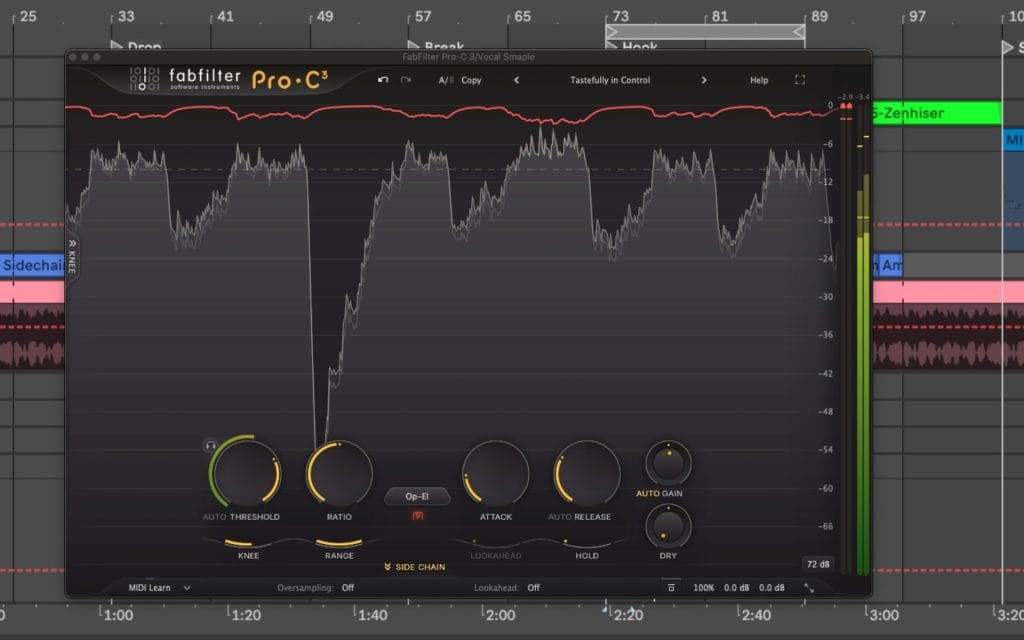Open the Tastefully in Control preset menu

click(x=610, y=80)
